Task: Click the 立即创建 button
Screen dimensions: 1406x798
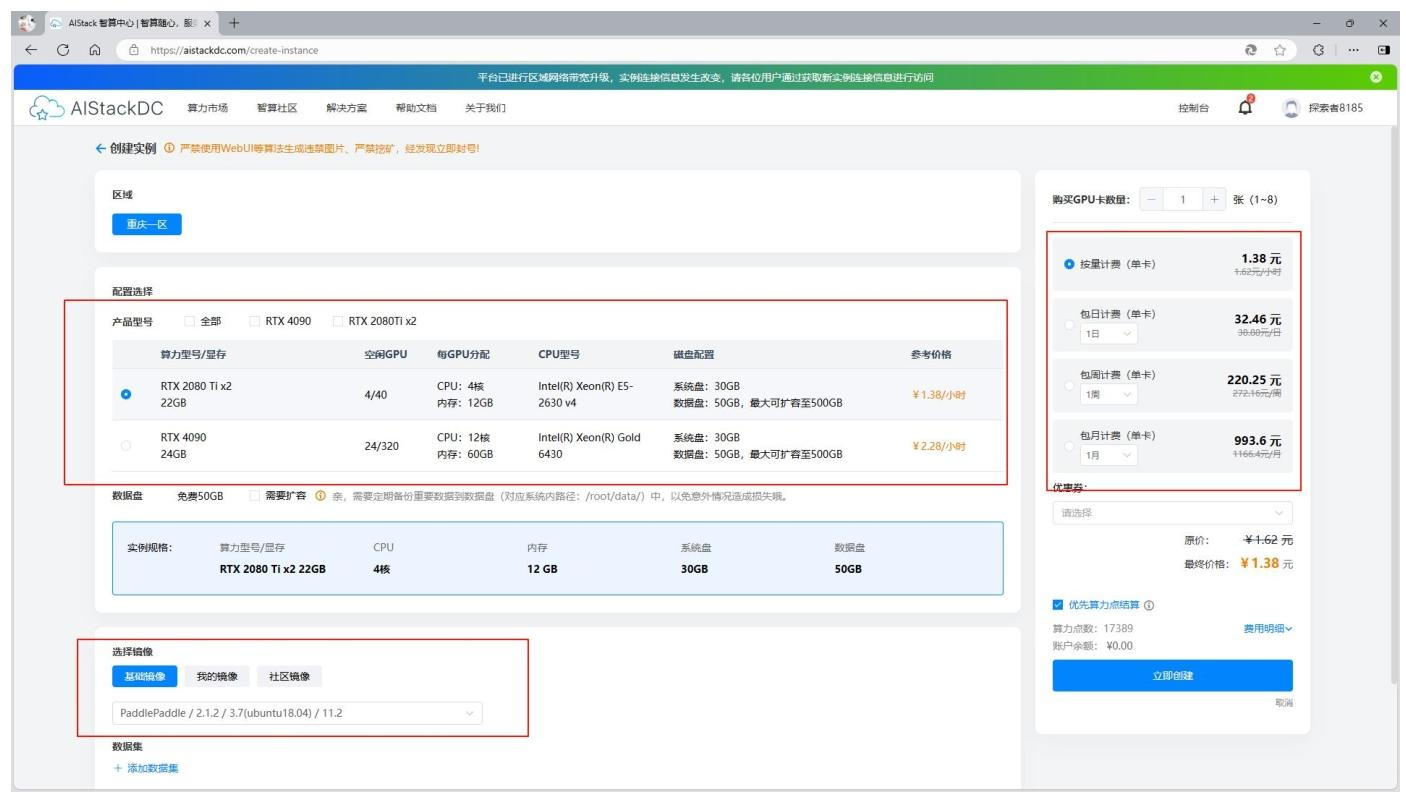Action: tap(1172, 676)
